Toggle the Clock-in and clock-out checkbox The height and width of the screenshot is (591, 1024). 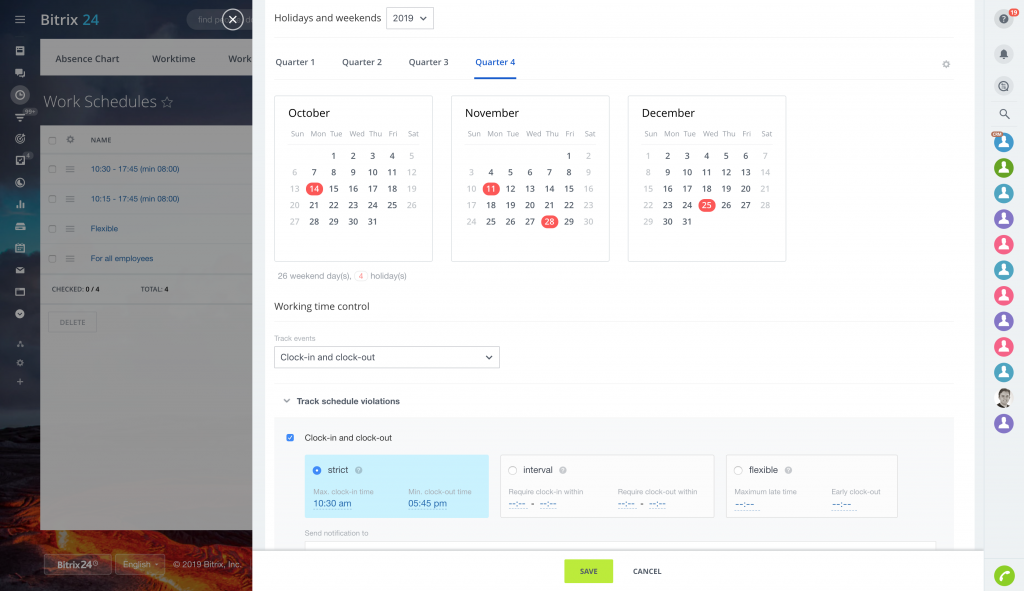click(290, 438)
